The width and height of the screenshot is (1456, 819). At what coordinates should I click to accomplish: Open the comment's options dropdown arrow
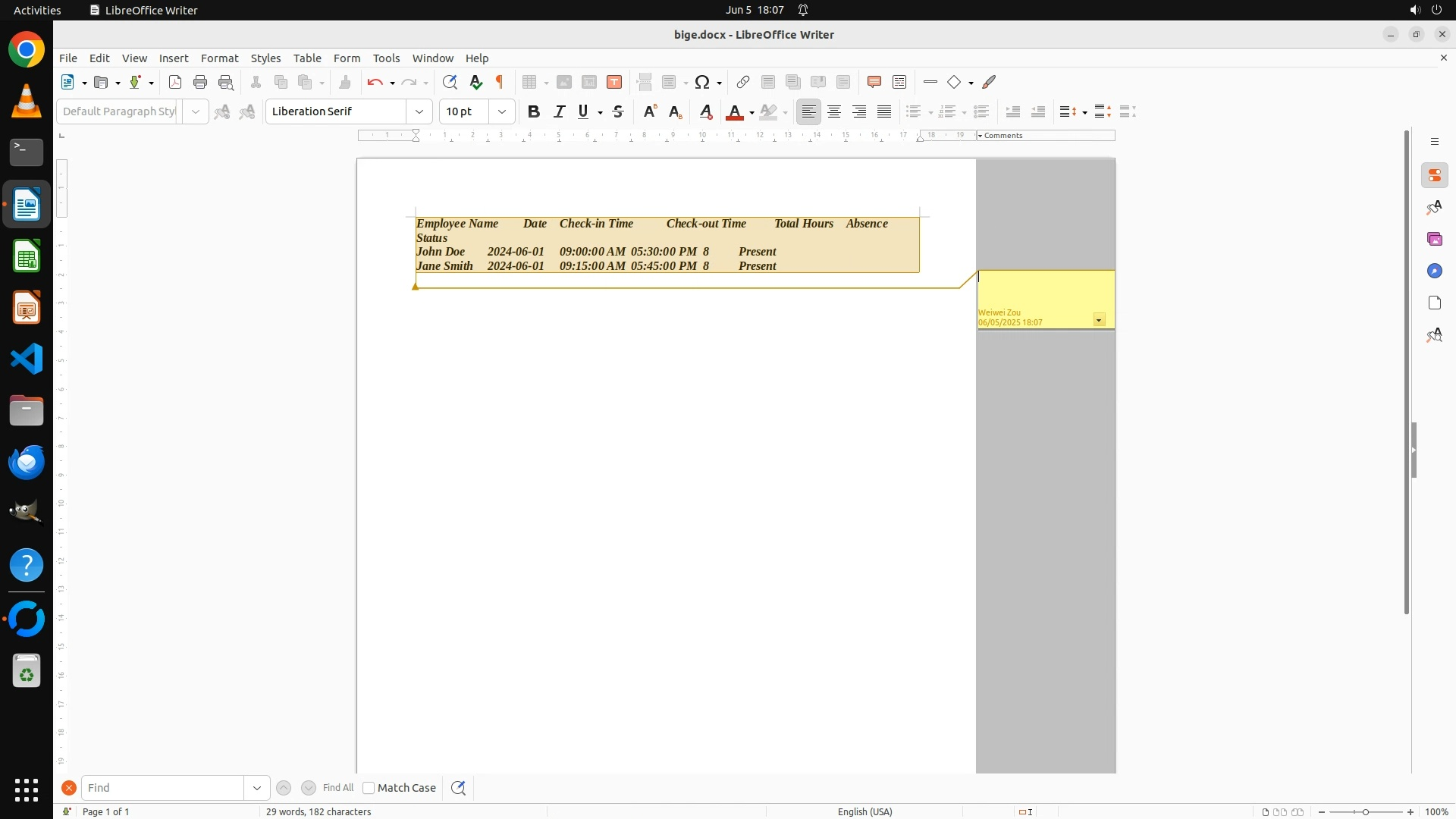point(1099,320)
